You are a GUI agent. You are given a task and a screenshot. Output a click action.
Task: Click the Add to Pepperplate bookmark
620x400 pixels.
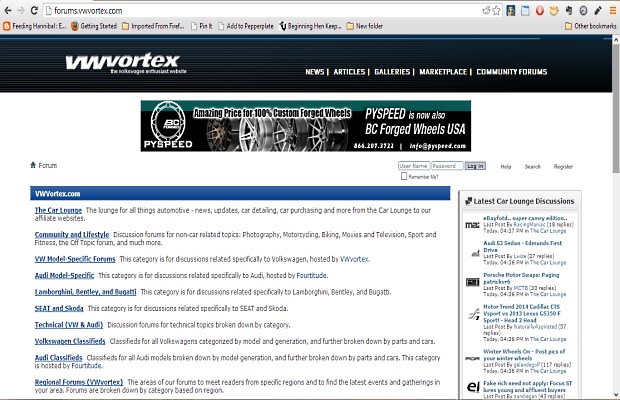pos(246,26)
